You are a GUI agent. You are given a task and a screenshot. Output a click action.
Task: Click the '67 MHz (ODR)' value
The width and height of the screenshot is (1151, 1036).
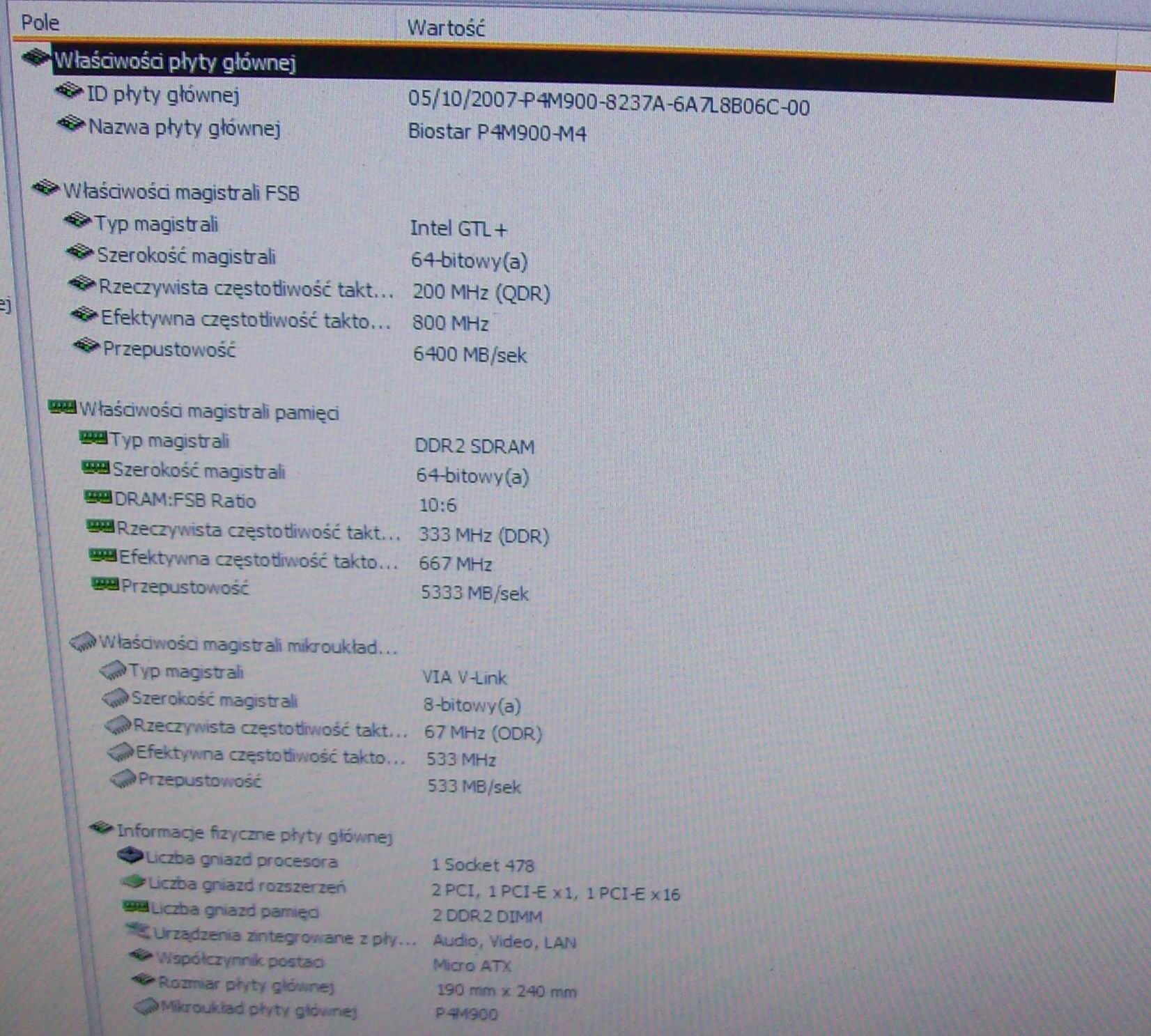pos(484,733)
